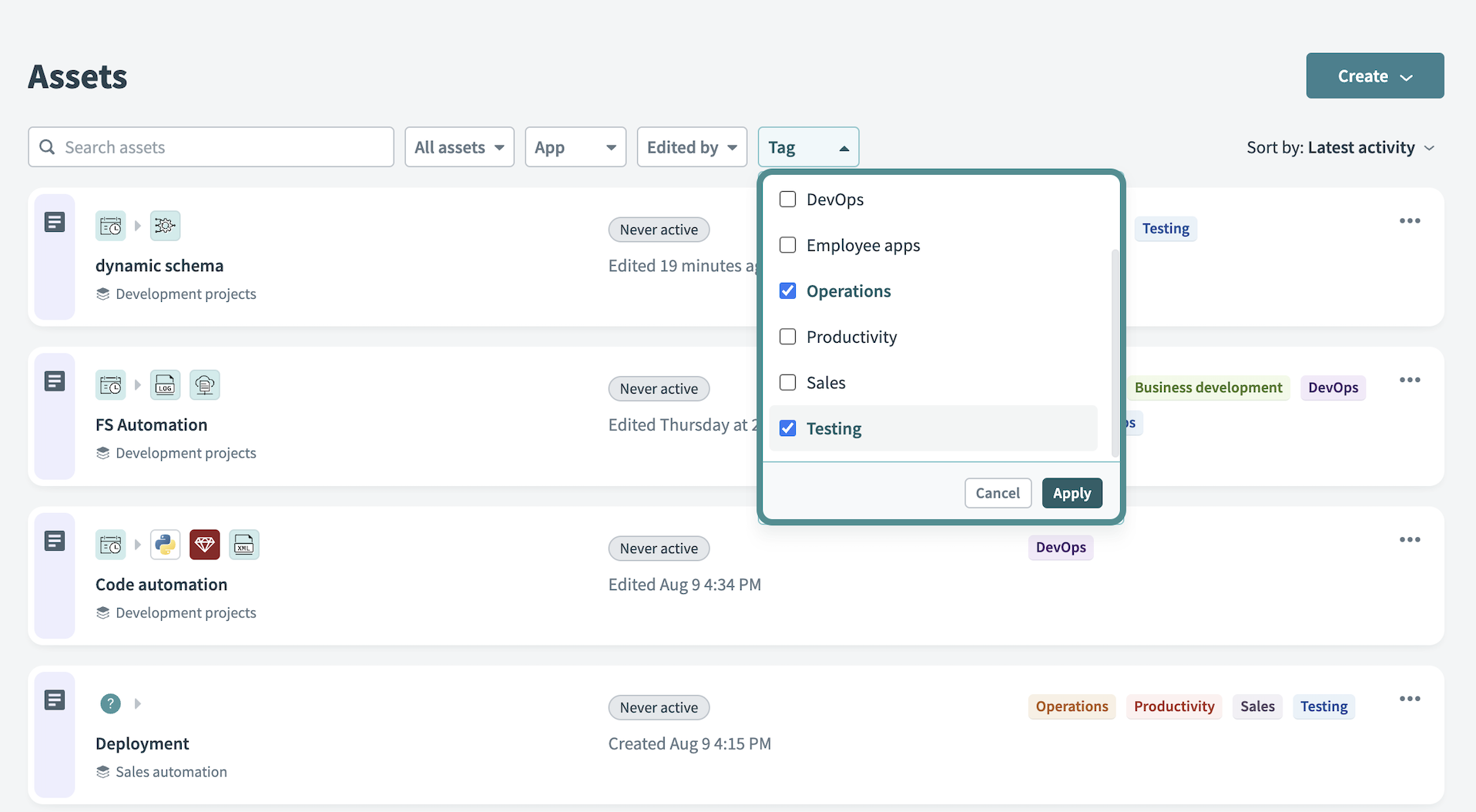Click the Ruby gem icon in Code automation

click(x=204, y=545)
